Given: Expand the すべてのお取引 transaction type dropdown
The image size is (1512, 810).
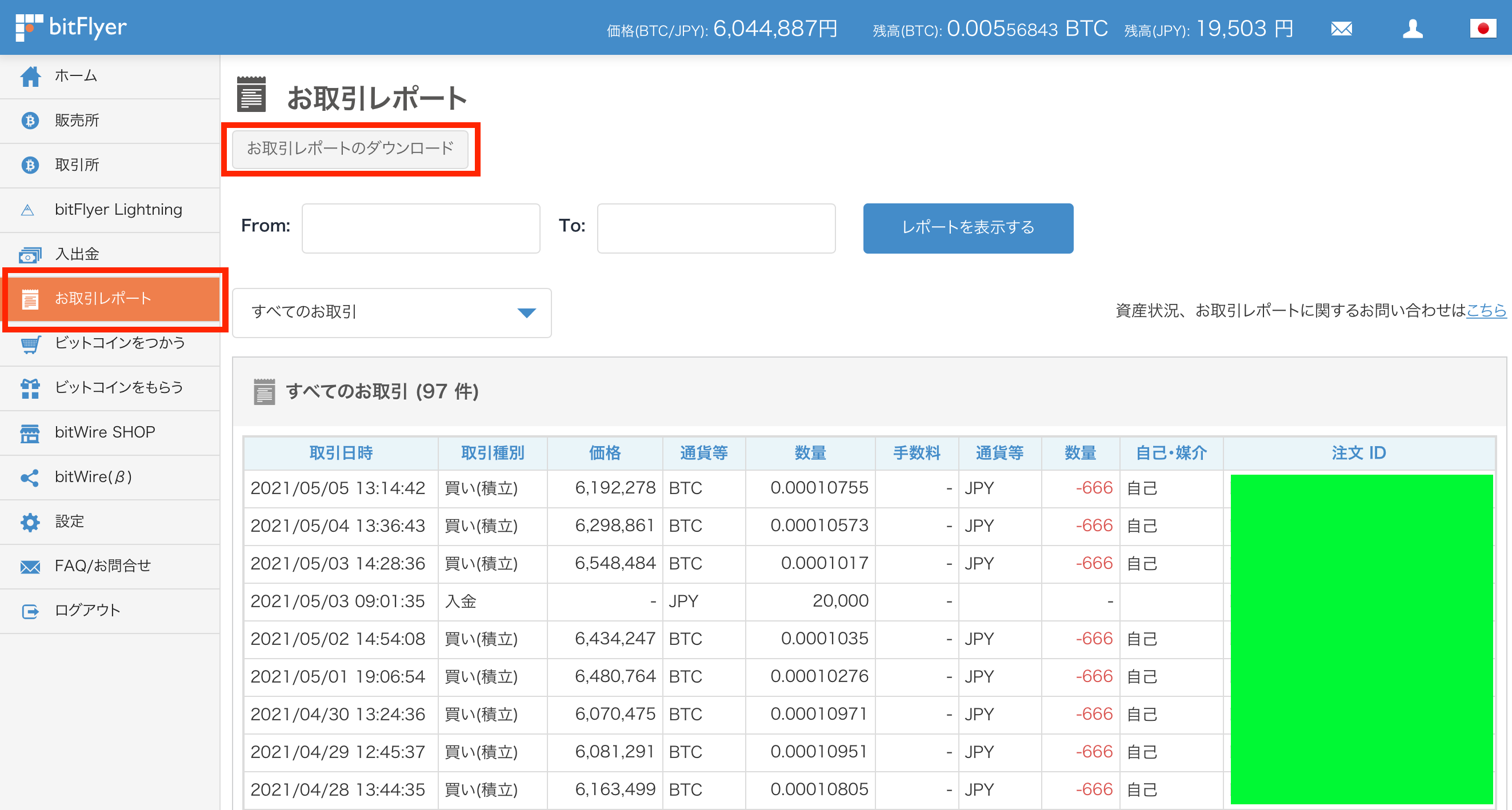Looking at the screenshot, I should 391,313.
